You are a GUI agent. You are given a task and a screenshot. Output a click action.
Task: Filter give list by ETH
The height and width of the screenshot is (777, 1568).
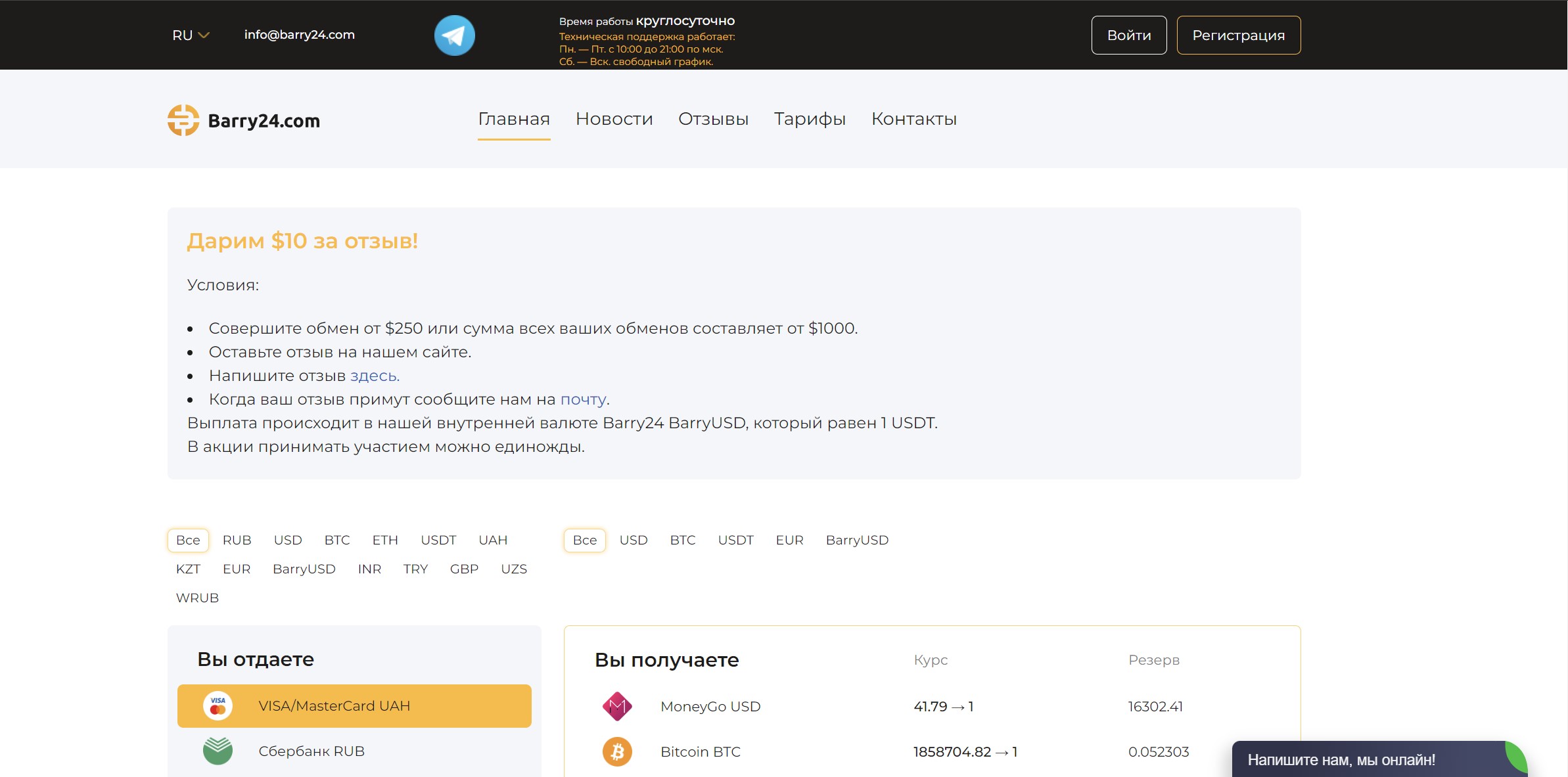pos(385,540)
